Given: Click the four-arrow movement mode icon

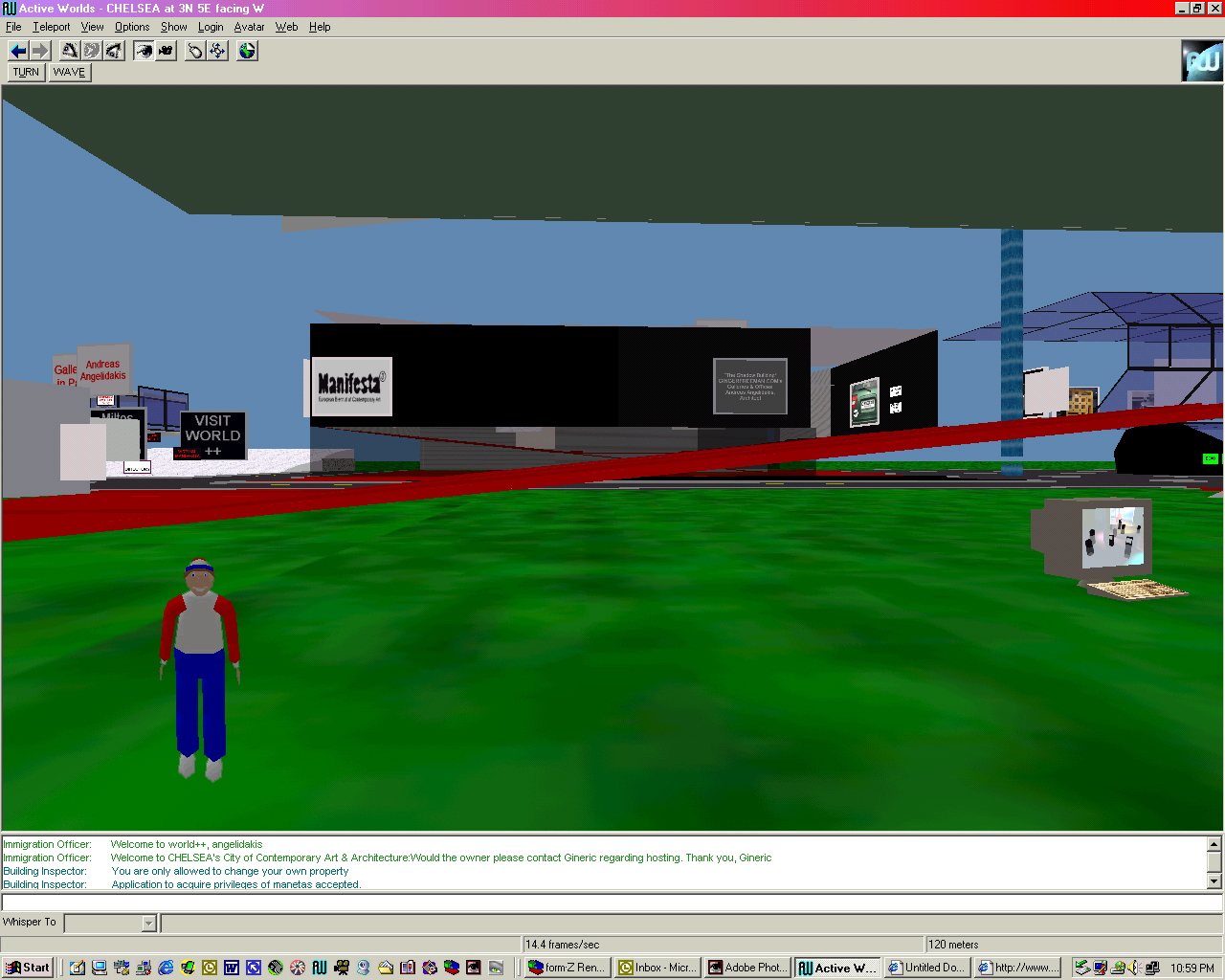Looking at the screenshot, I should tap(218, 51).
